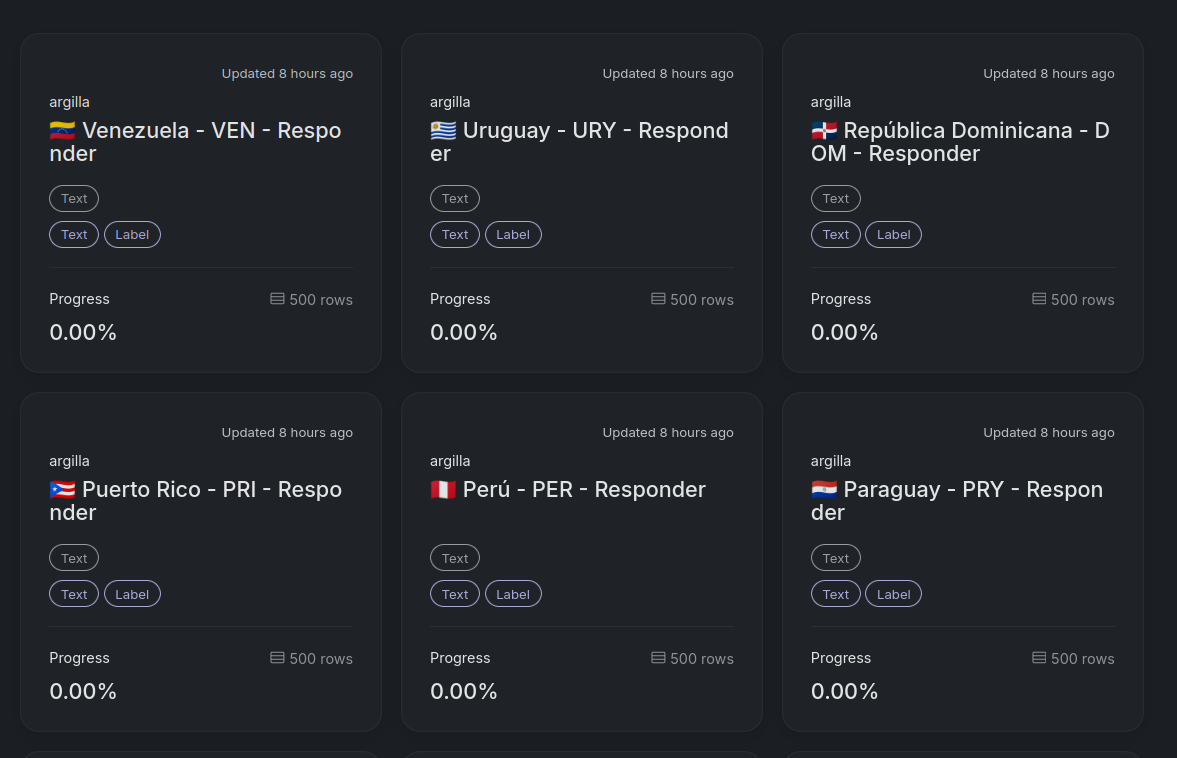Click the rows icon on the Uruguay card

pyautogui.click(x=658, y=299)
